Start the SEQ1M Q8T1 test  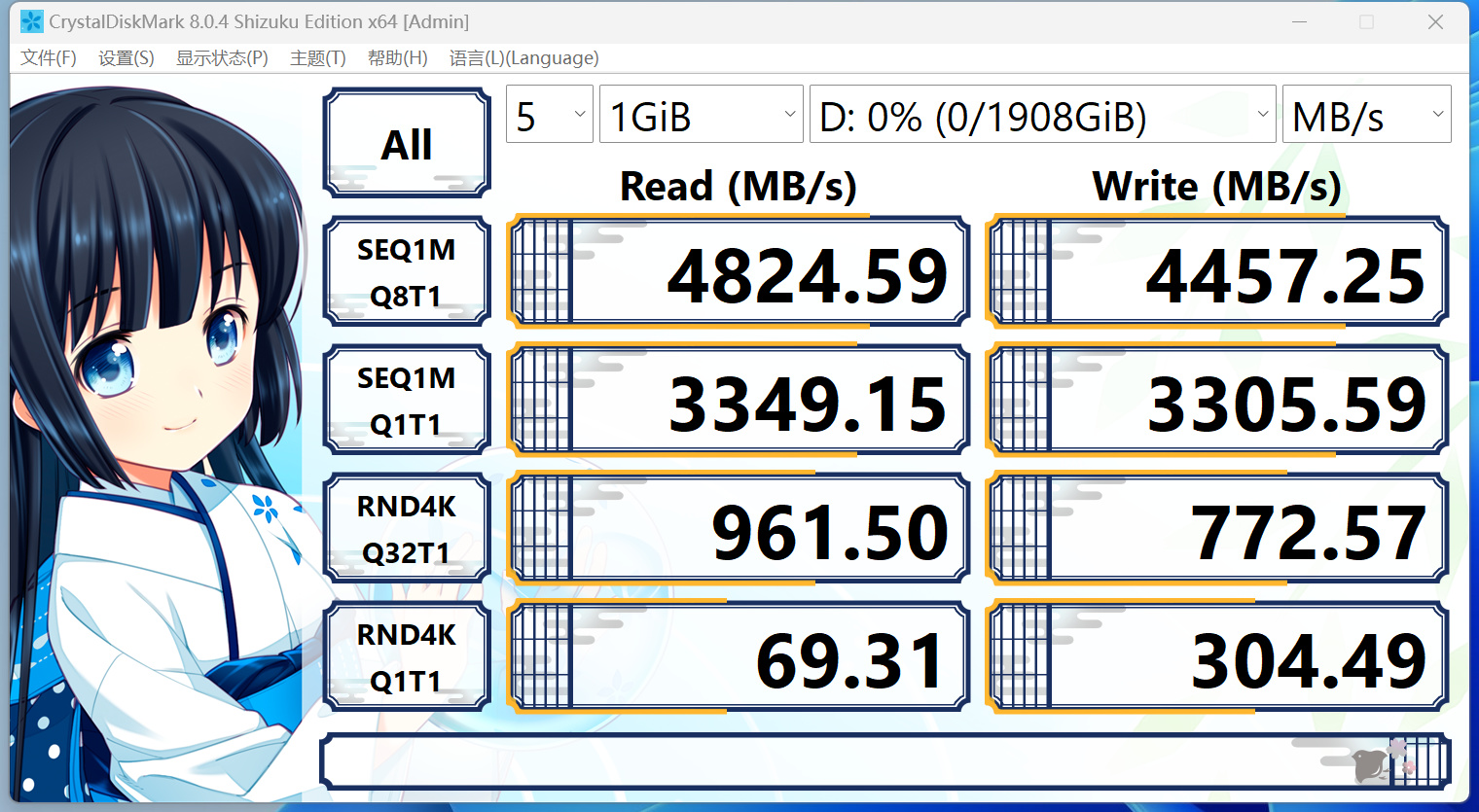[407, 270]
